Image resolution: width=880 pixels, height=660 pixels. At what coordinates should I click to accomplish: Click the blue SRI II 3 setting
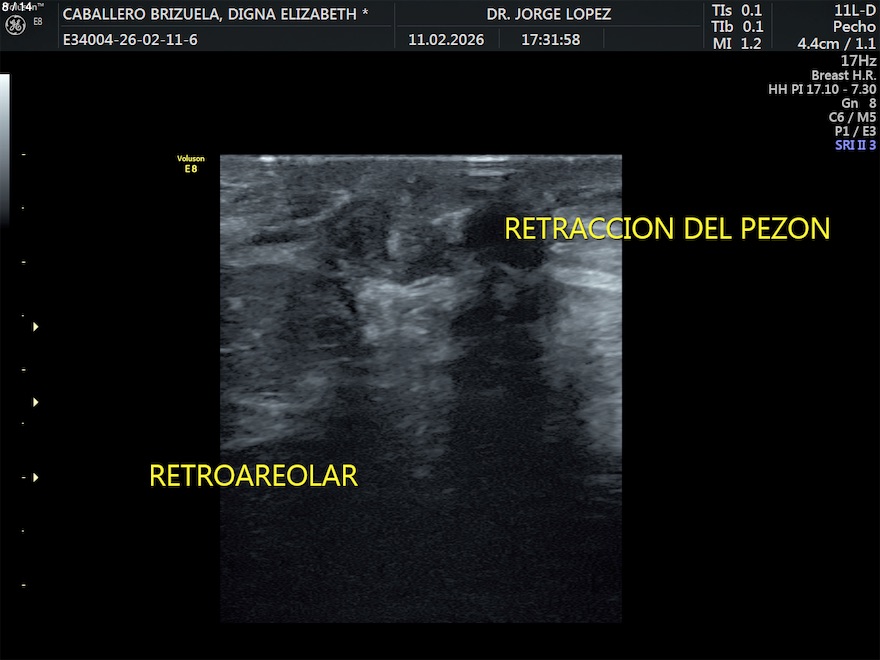click(x=855, y=145)
